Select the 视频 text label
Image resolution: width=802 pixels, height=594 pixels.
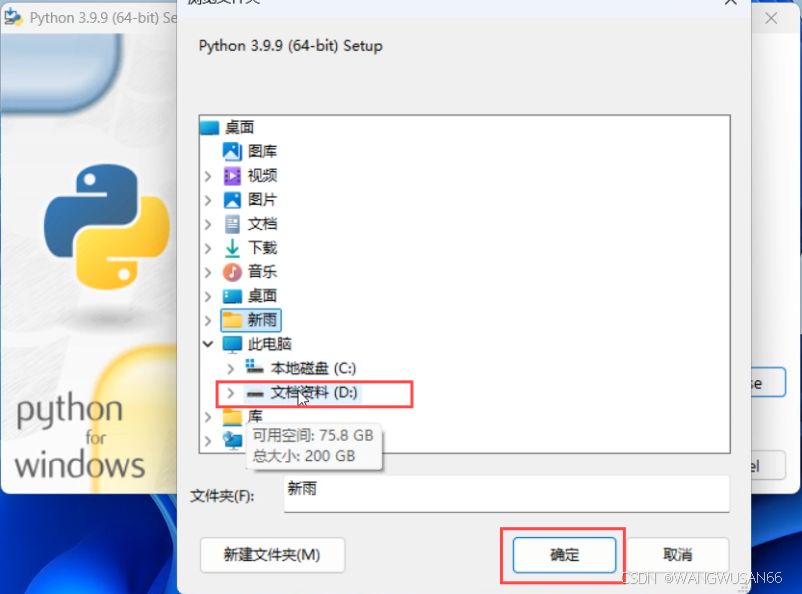[262, 176]
